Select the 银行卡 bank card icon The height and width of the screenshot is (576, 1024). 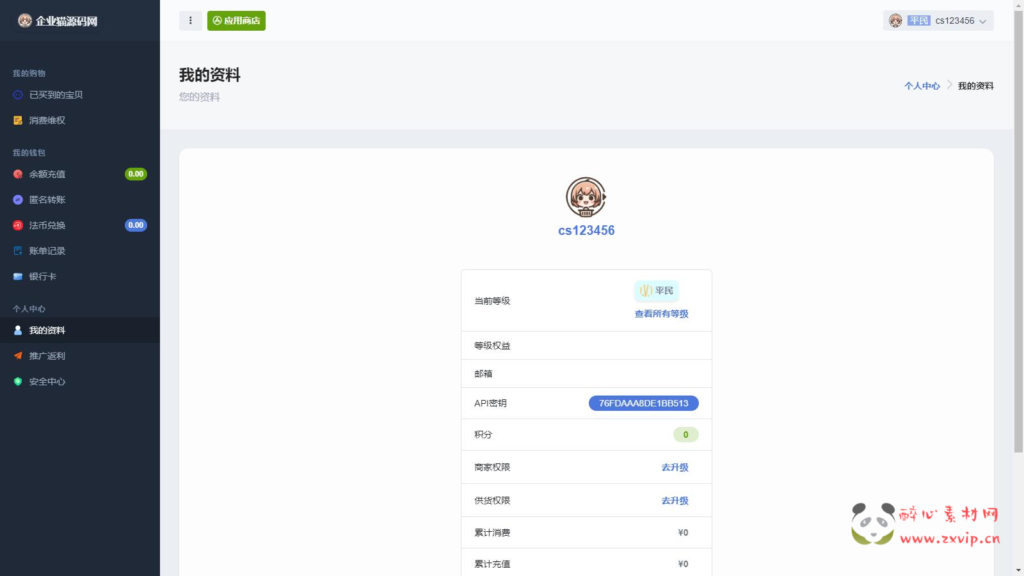[x=18, y=276]
